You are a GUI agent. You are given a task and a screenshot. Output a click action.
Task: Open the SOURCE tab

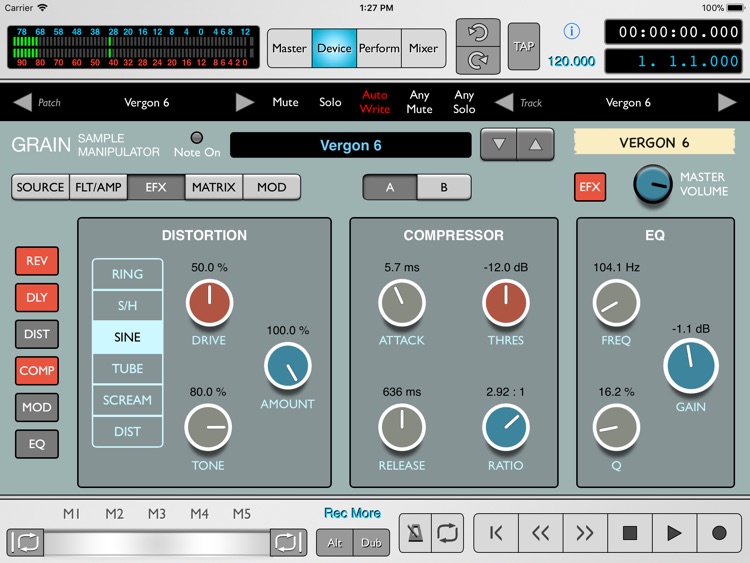(x=40, y=187)
